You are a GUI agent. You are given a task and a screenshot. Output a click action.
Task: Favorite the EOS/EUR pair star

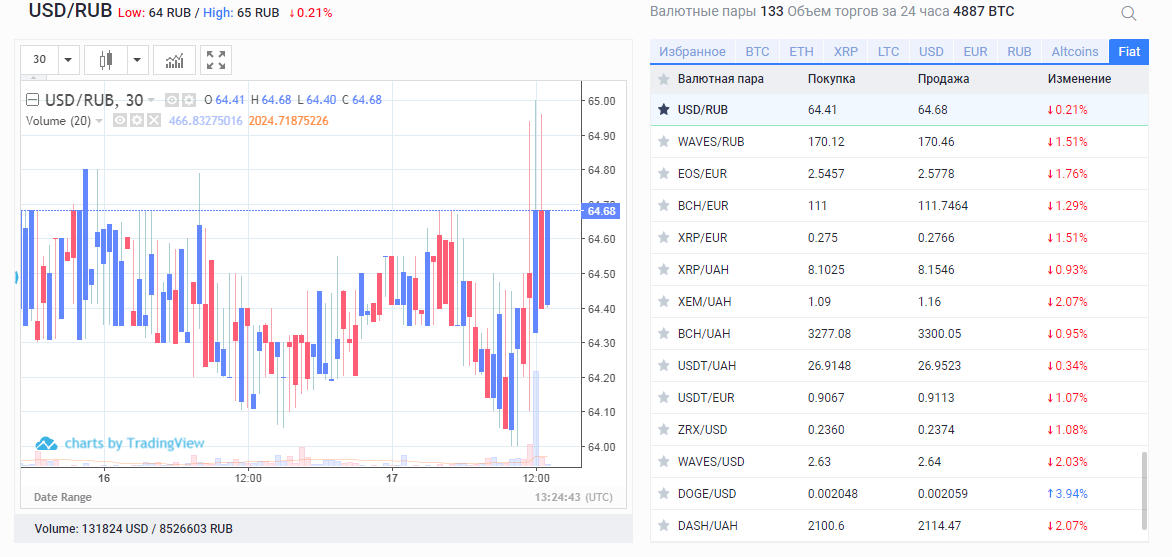point(663,173)
